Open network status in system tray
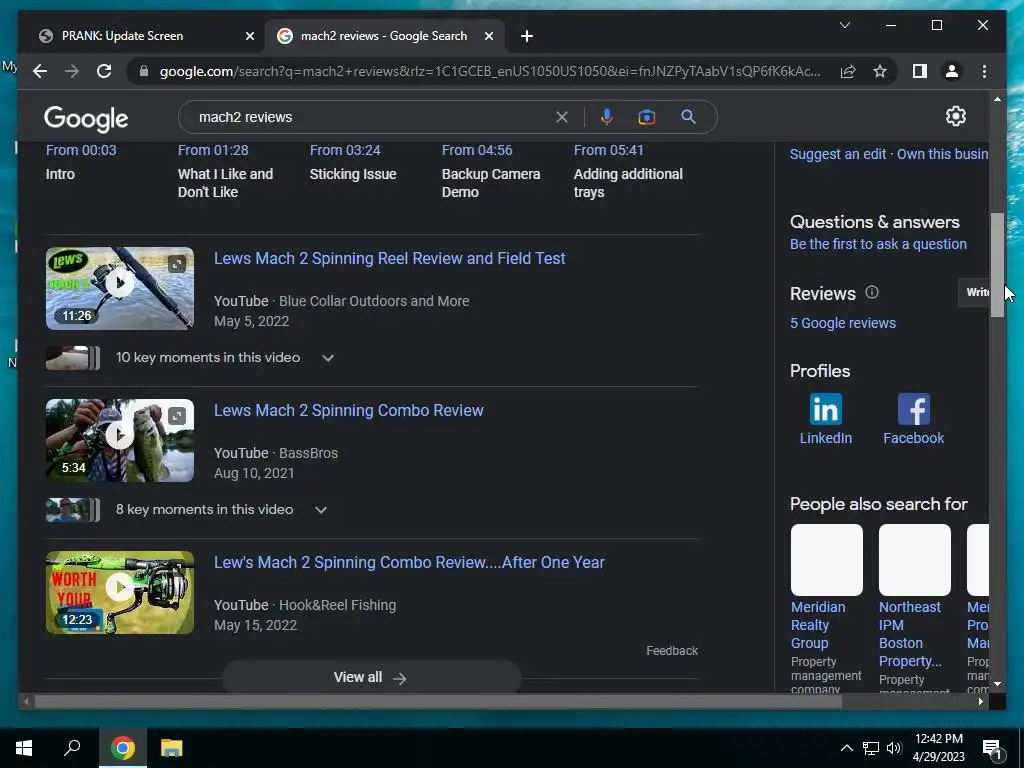Viewport: 1024px width, 768px height. click(x=870, y=748)
